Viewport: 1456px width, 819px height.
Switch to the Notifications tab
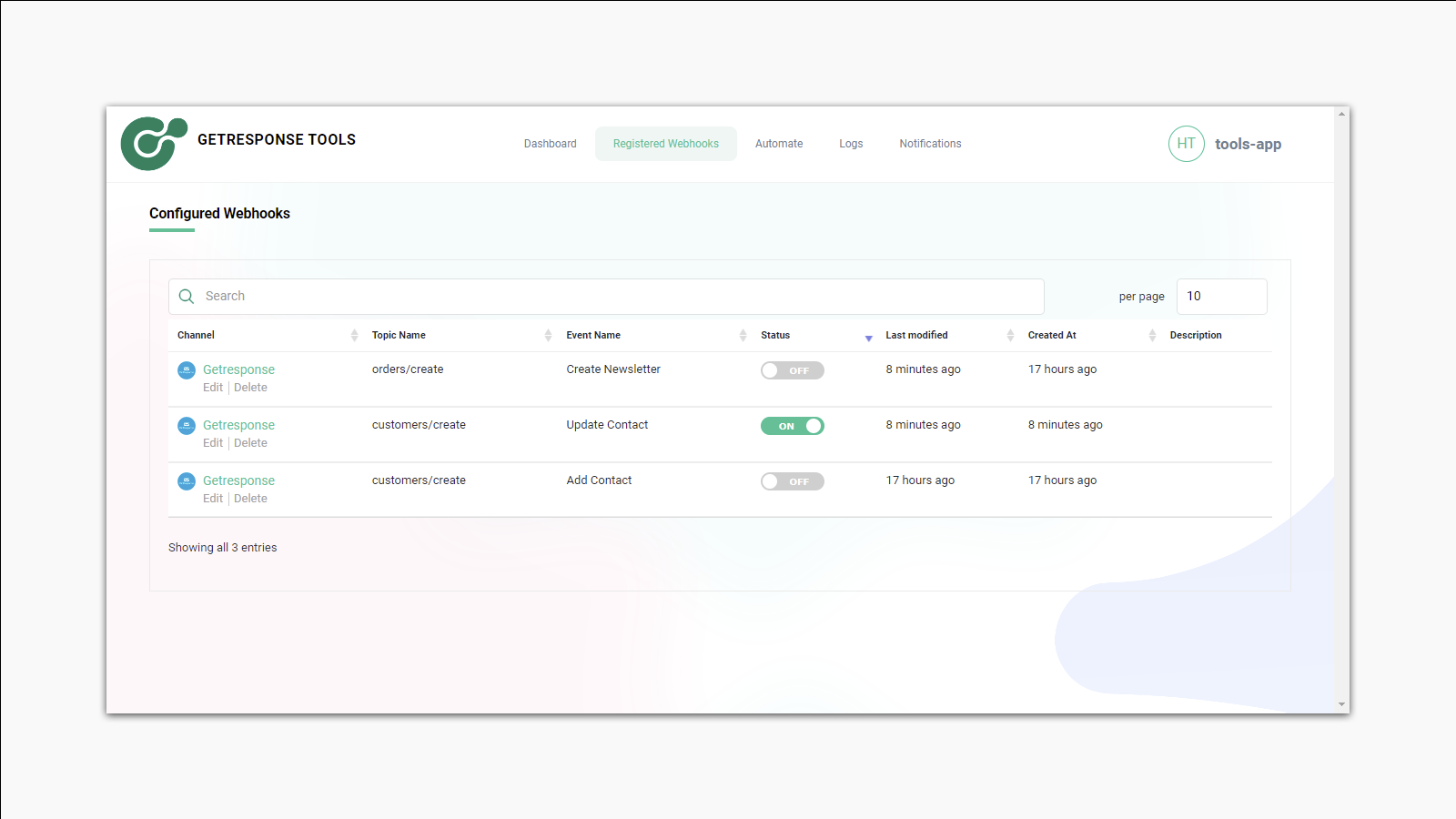929,143
